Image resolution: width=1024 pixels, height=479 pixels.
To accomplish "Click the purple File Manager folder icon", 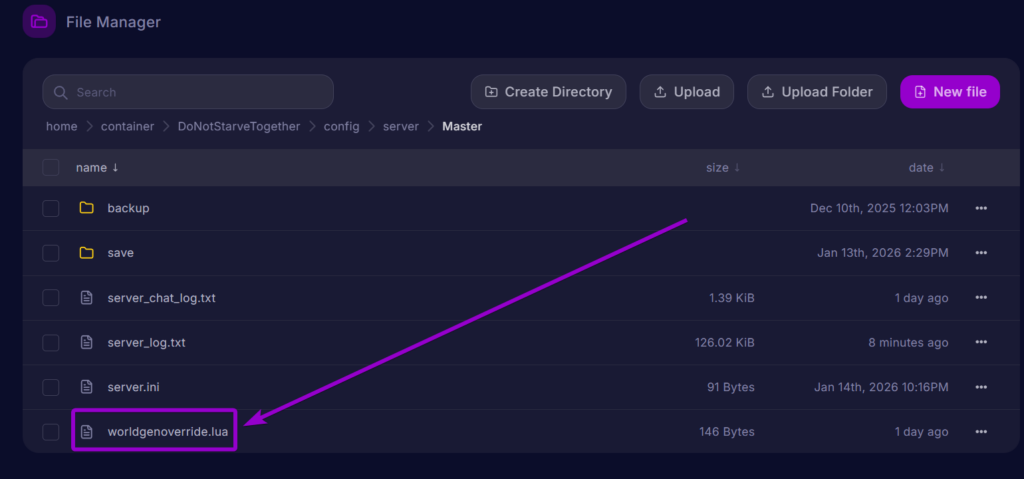I will [x=39, y=22].
